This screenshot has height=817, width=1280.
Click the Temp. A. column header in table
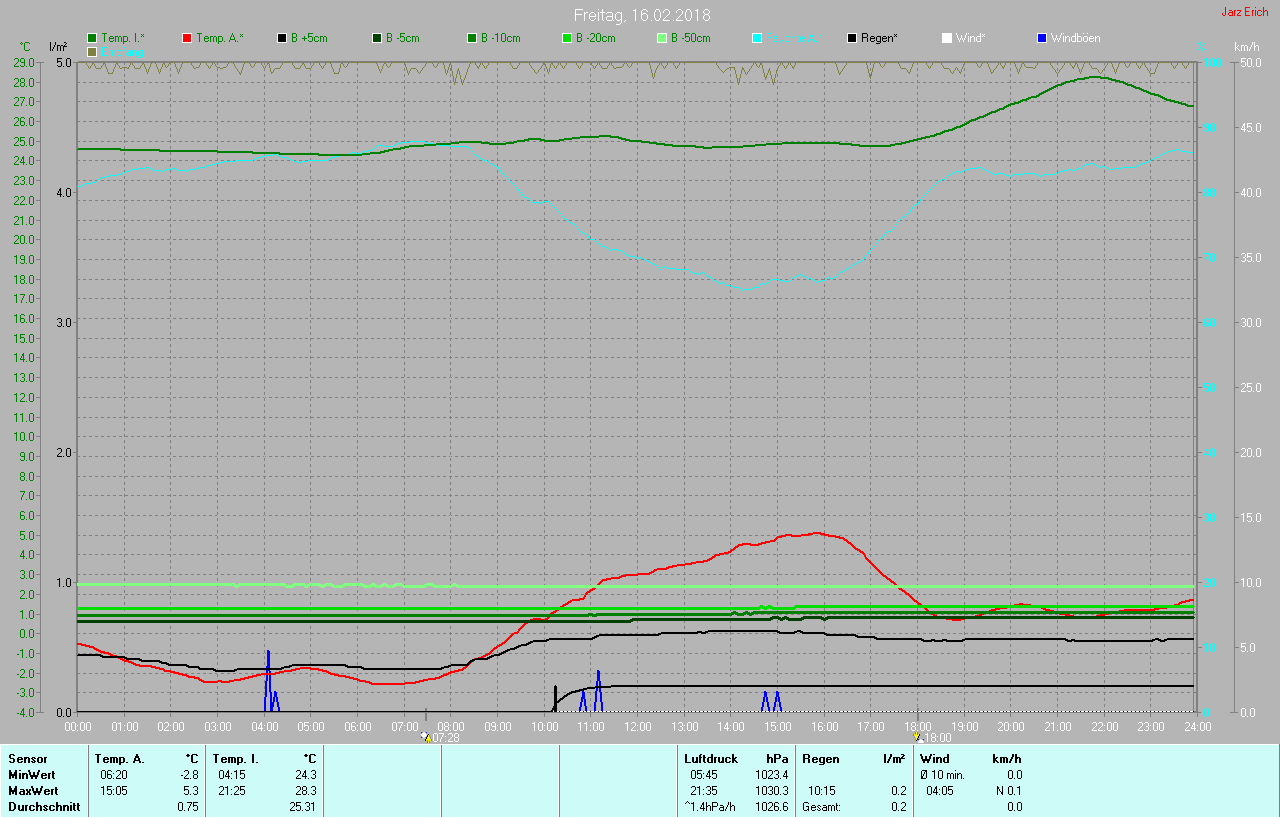point(119,759)
